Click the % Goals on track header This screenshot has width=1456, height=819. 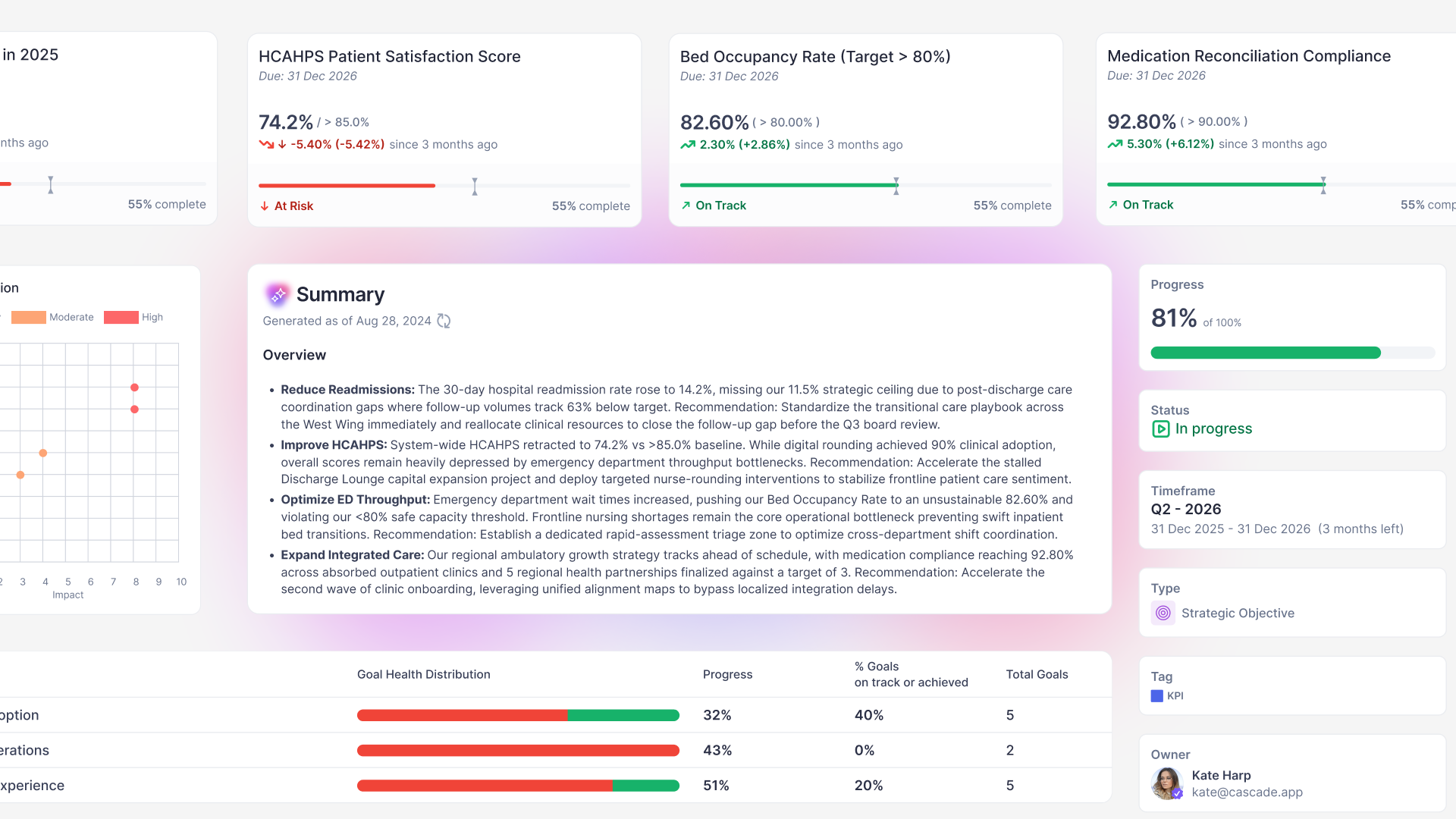point(911,675)
